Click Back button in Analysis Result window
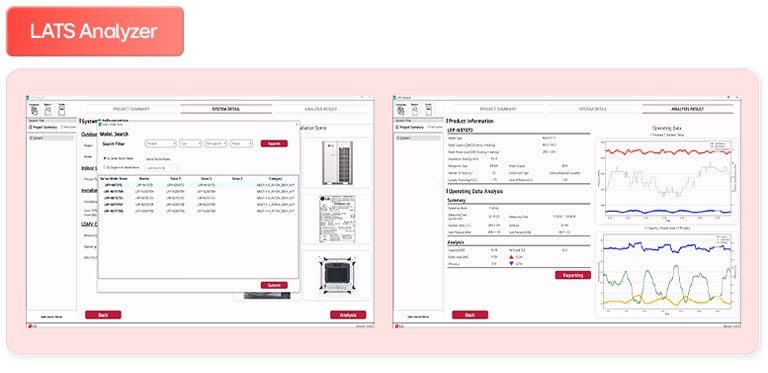768x373 pixels. point(470,315)
